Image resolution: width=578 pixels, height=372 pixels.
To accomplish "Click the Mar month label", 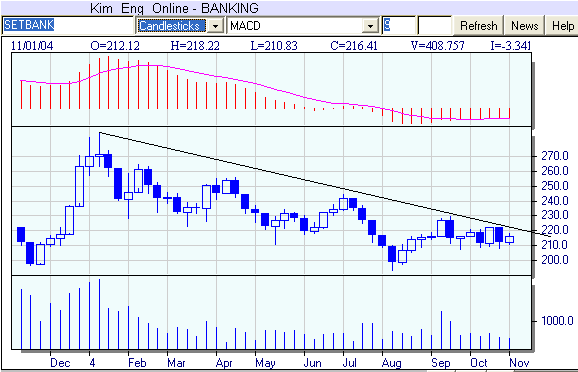I will [x=176, y=363].
